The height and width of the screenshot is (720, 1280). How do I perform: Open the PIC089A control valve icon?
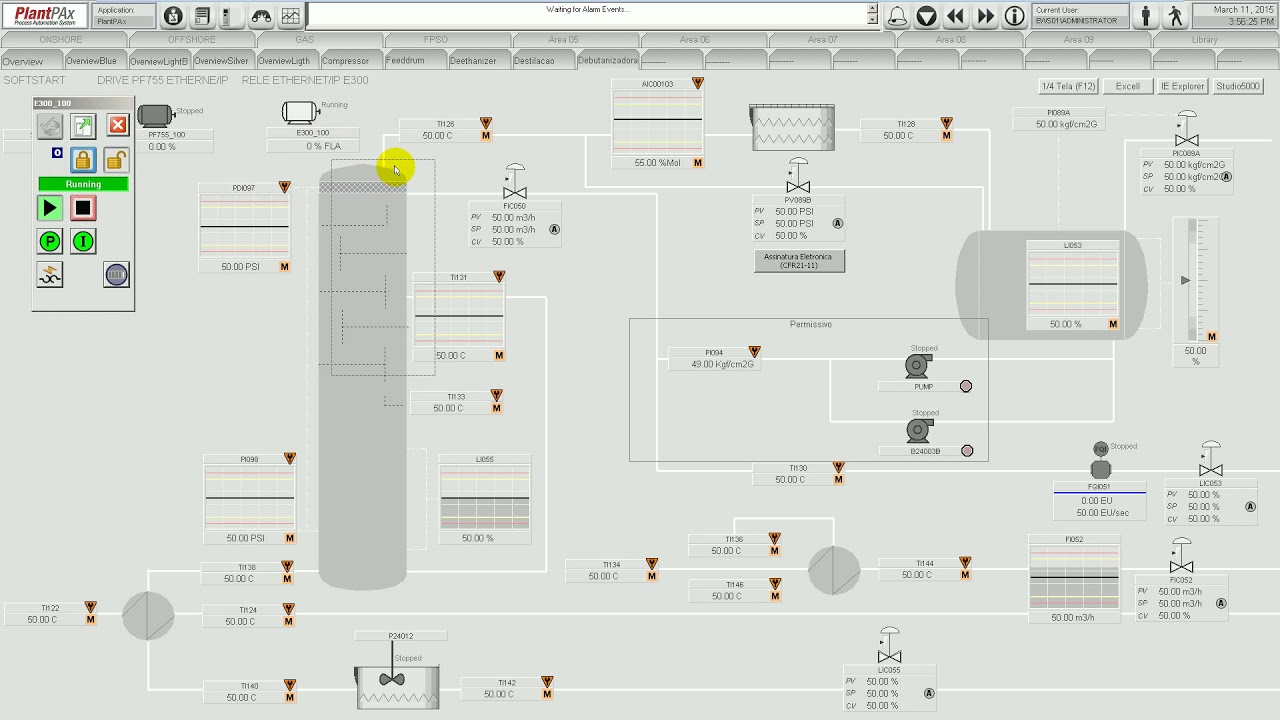[1187, 130]
